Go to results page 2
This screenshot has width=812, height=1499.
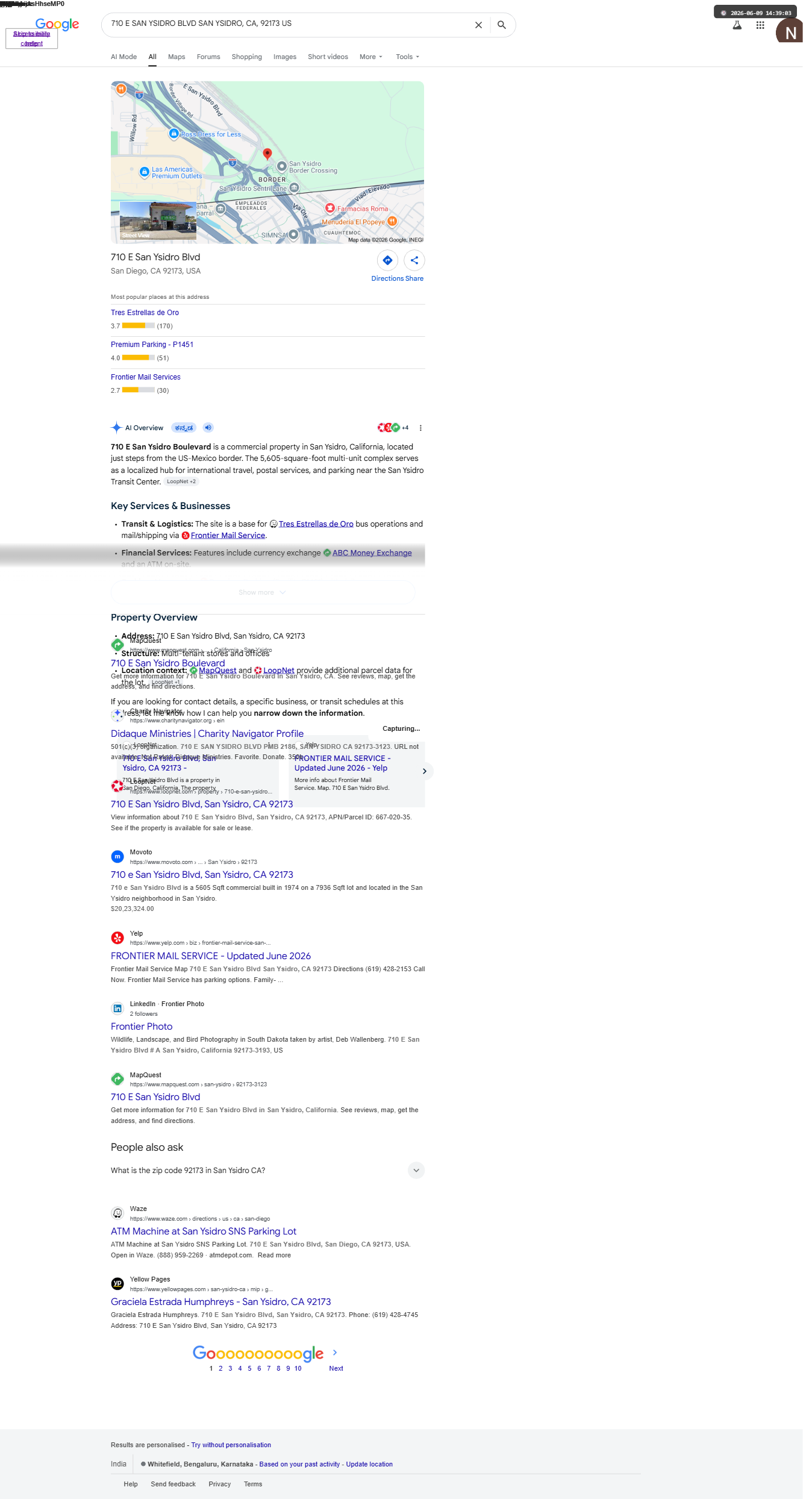[220, 1368]
